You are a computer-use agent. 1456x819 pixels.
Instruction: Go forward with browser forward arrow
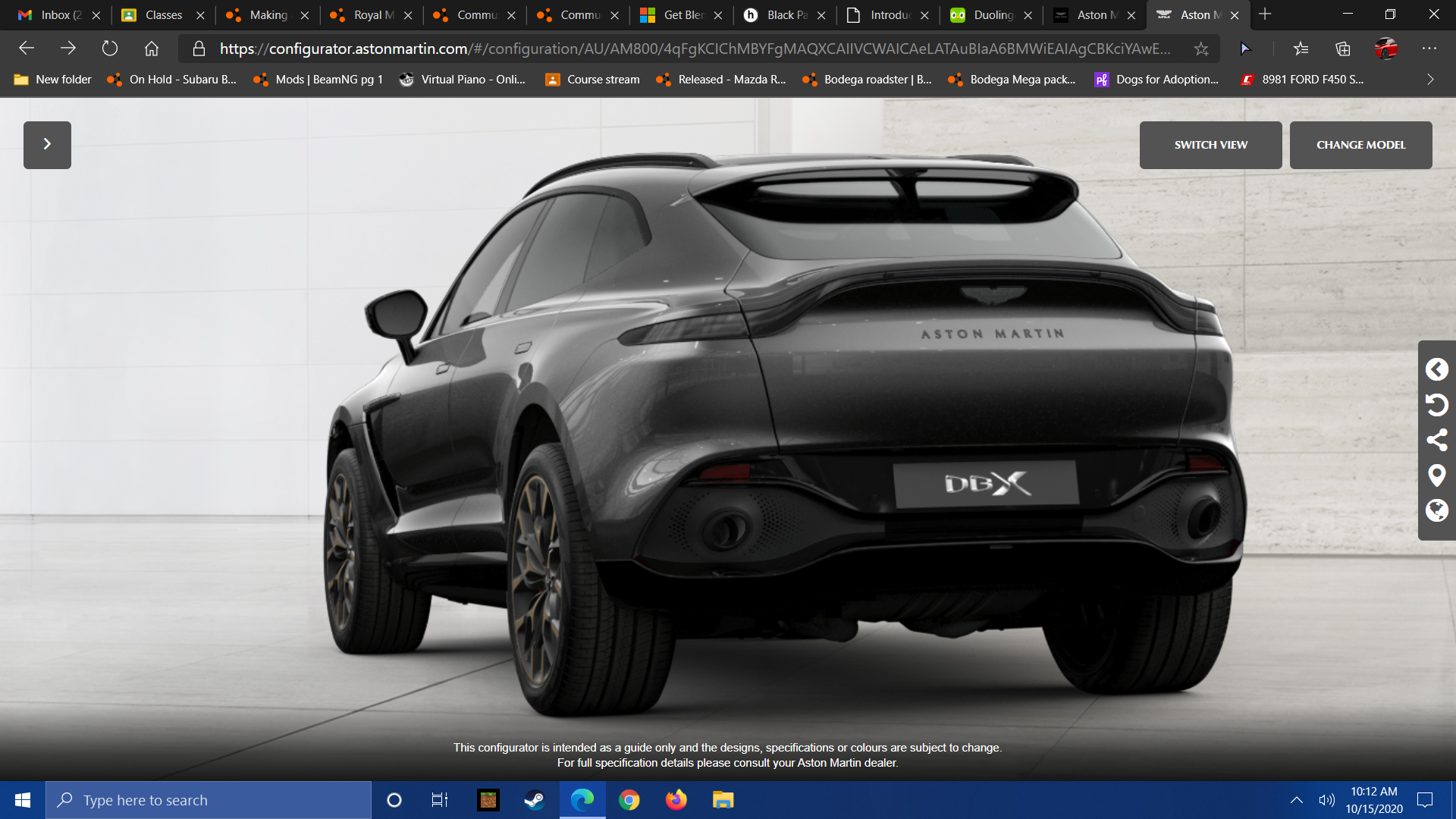[68, 49]
